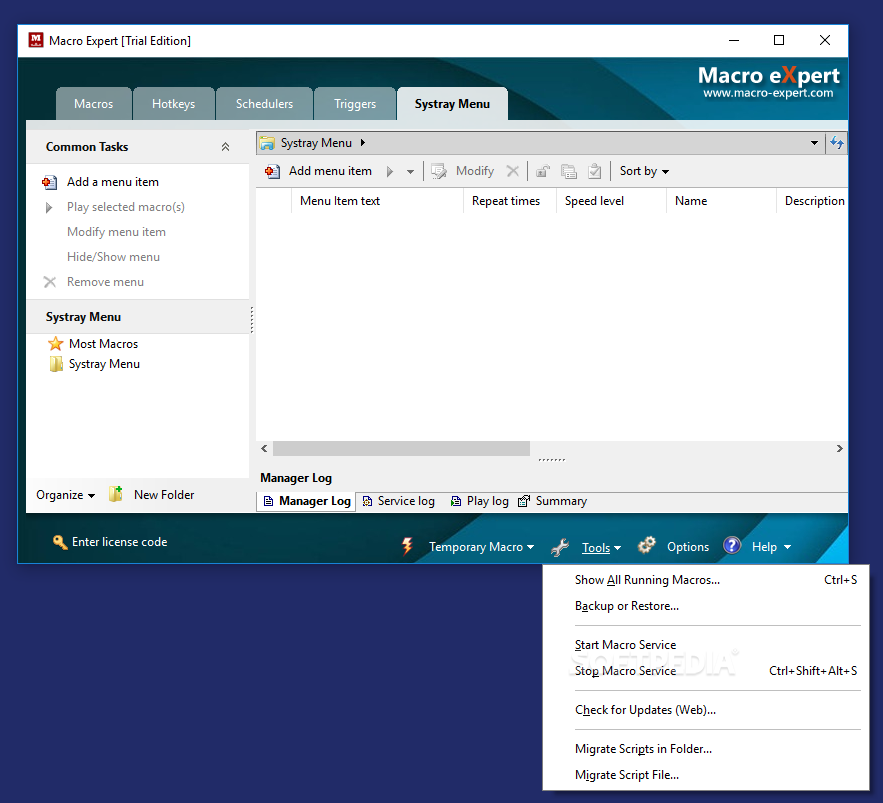This screenshot has width=883, height=803.
Task: Click the folder icon in Systray Menu path bar
Action: click(267, 143)
